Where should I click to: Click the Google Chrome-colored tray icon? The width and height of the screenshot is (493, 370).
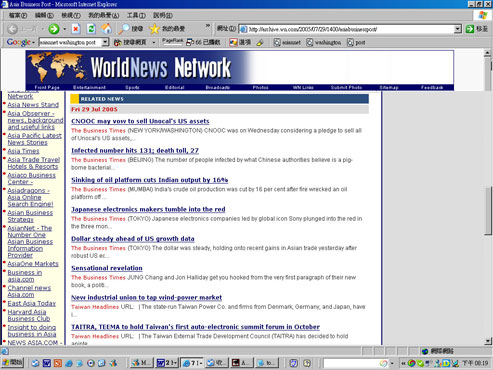(x=412, y=363)
